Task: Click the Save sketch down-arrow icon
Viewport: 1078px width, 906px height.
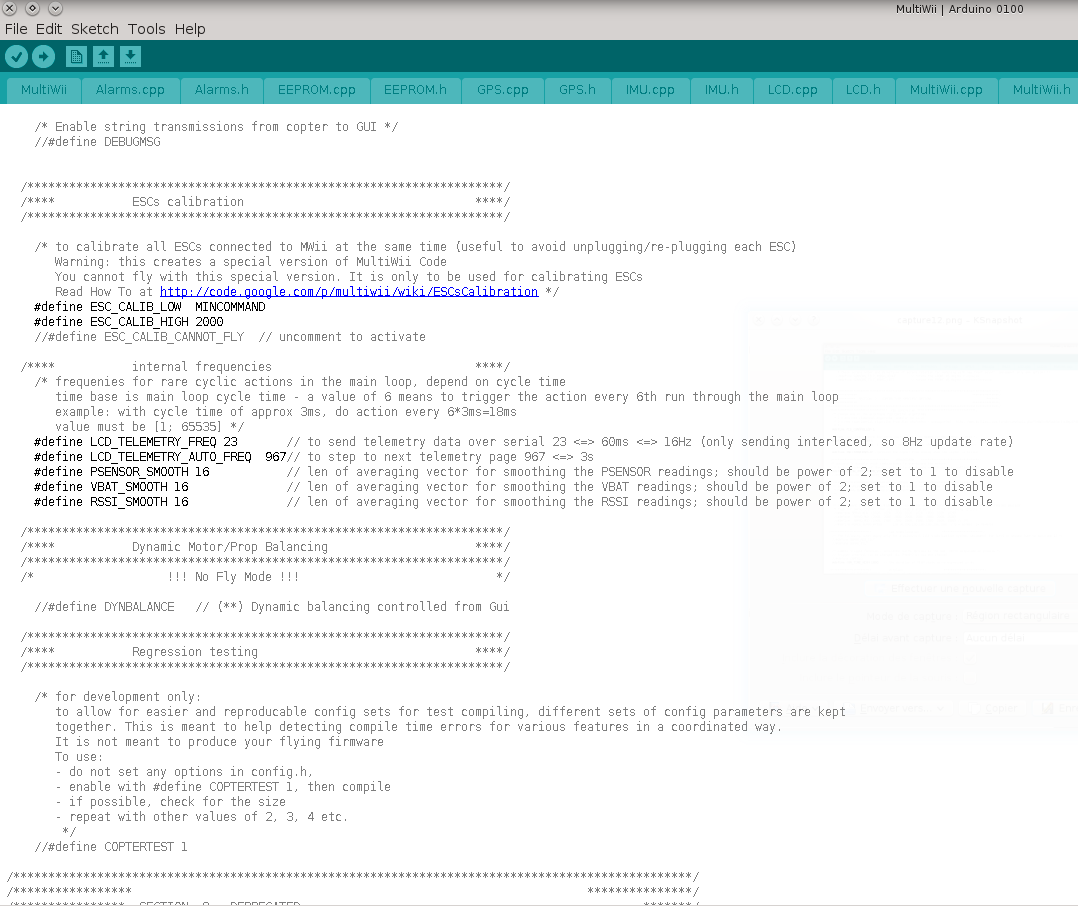Action: tap(130, 57)
